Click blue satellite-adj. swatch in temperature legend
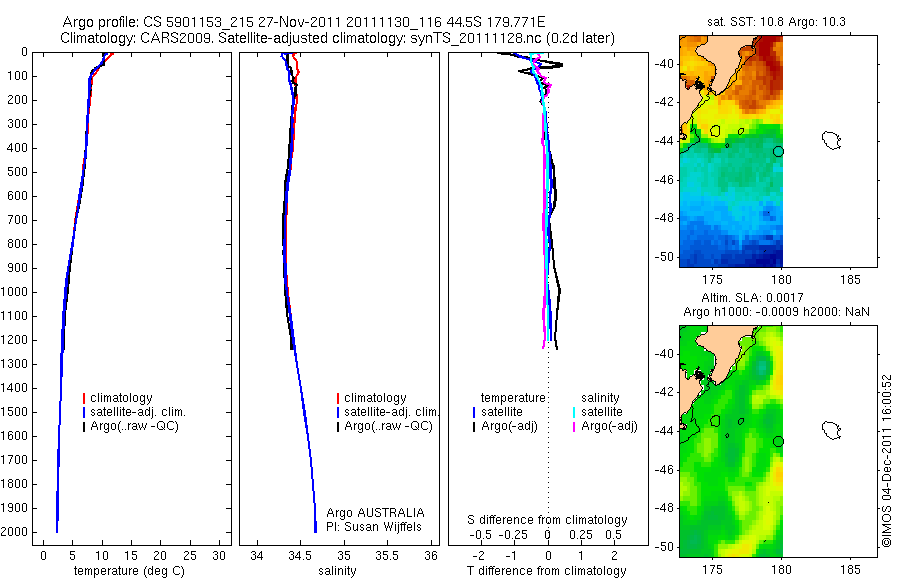900x580 pixels. pyautogui.click(x=84, y=412)
